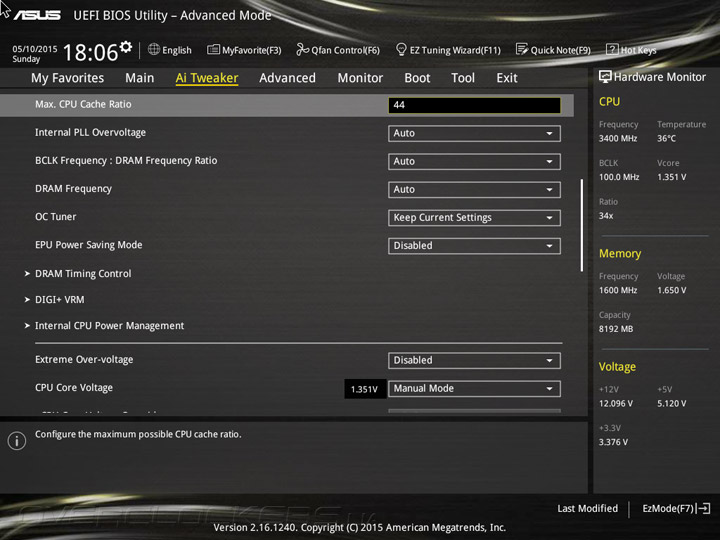Click the globe language icon
720x540 pixels.
point(154,49)
